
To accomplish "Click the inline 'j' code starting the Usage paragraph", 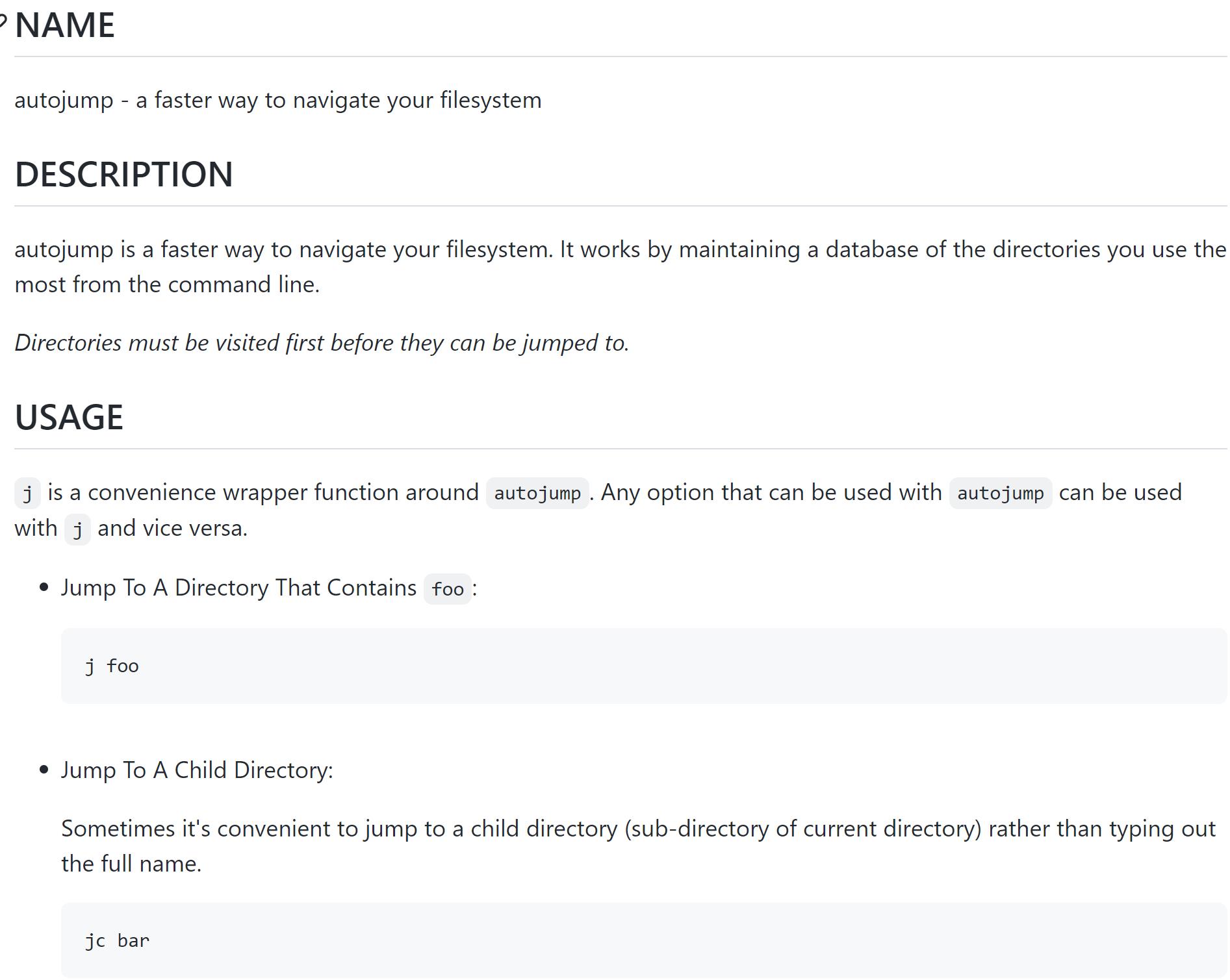I will click(27, 493).
